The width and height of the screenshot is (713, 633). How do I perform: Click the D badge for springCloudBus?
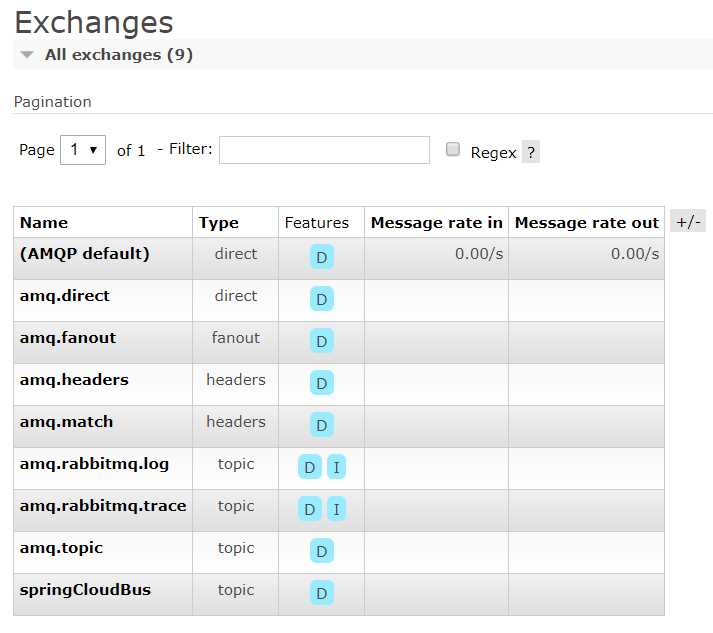[x=321, y=593]
